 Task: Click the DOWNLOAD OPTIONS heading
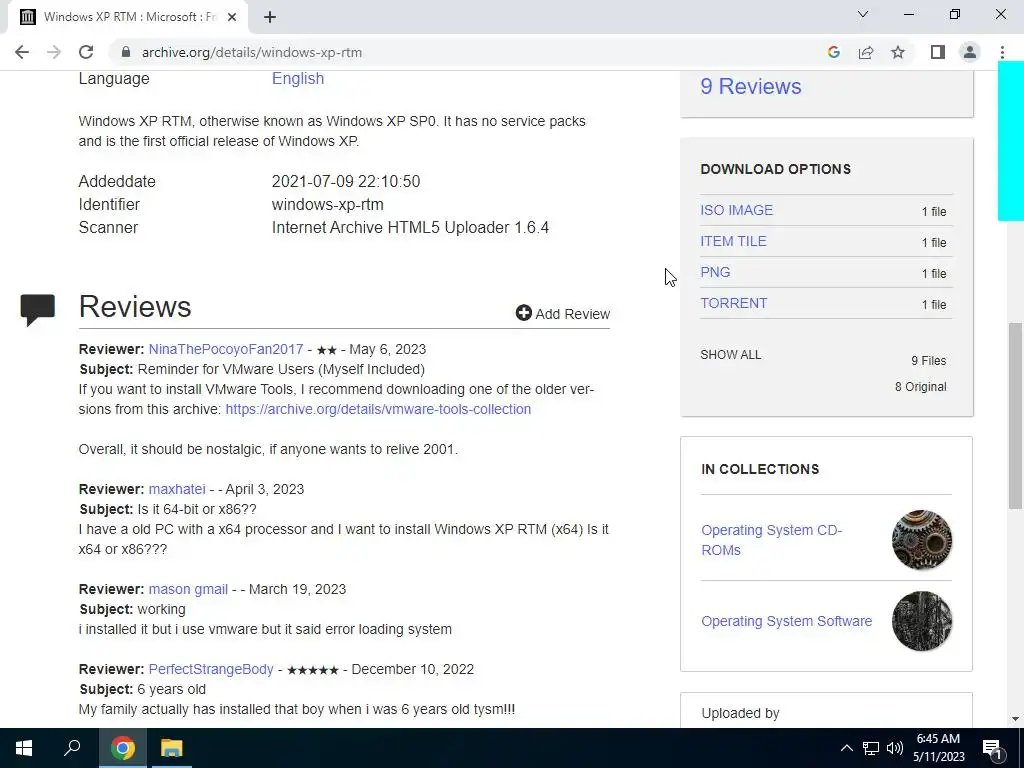(x=776, y=169)
